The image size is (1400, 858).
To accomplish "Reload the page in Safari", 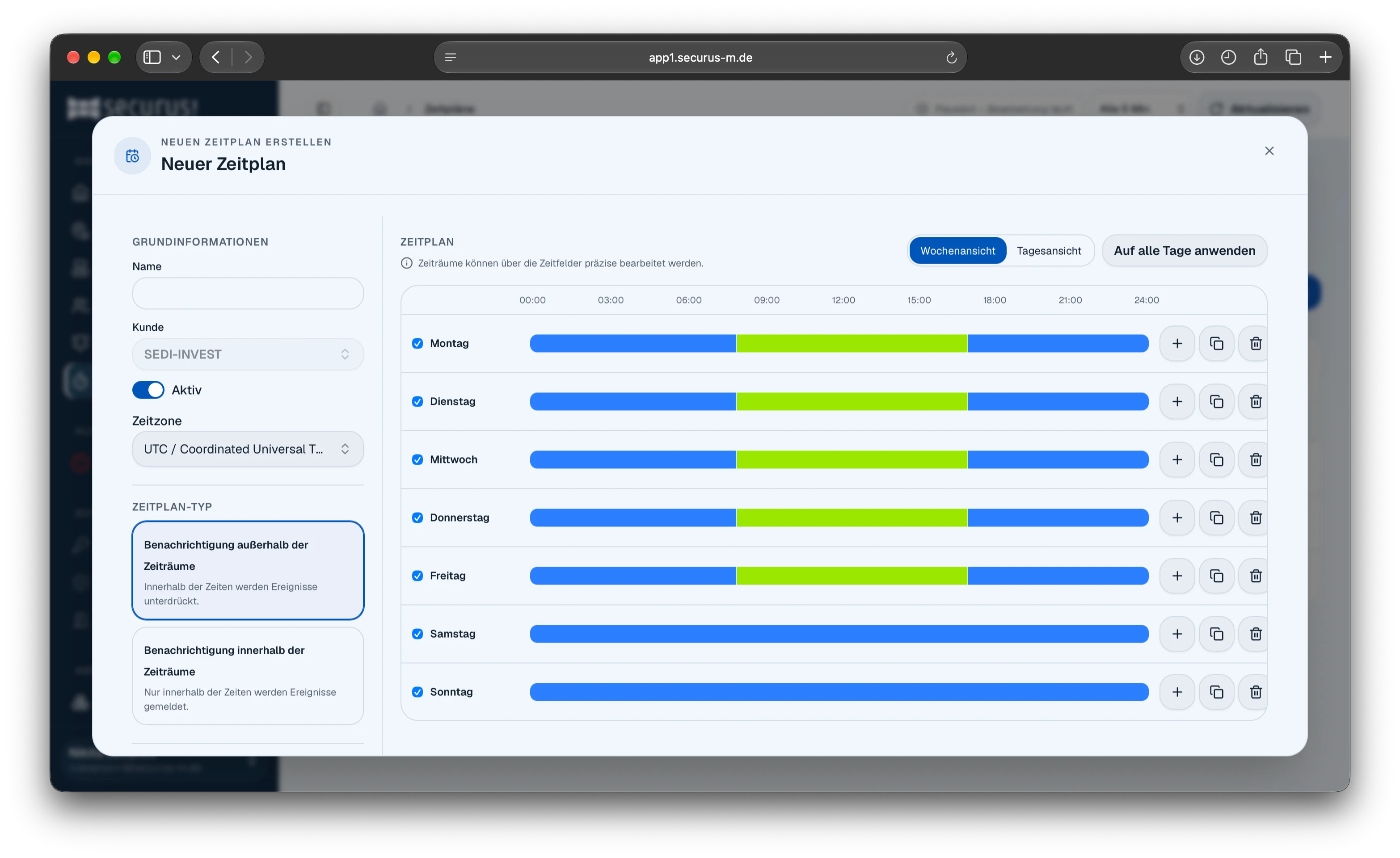I will (x=951, y=57).
